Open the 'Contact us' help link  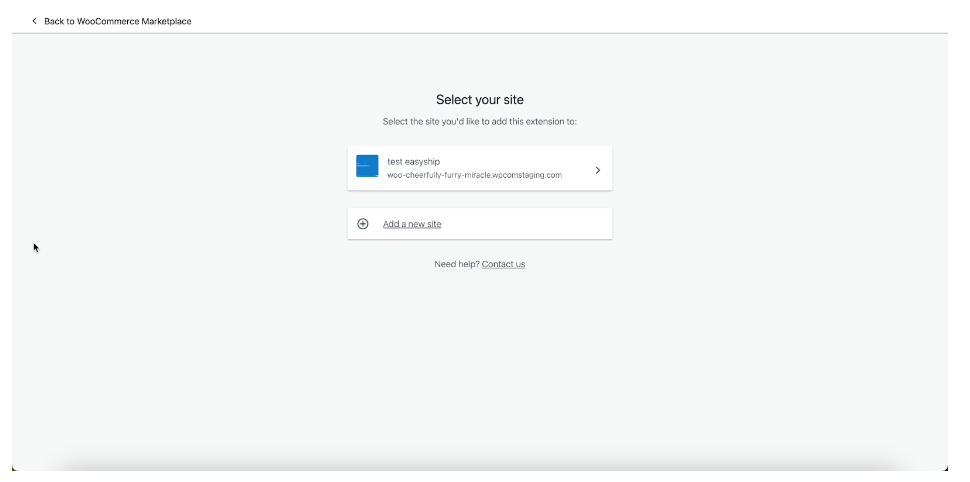pos(504,264)
